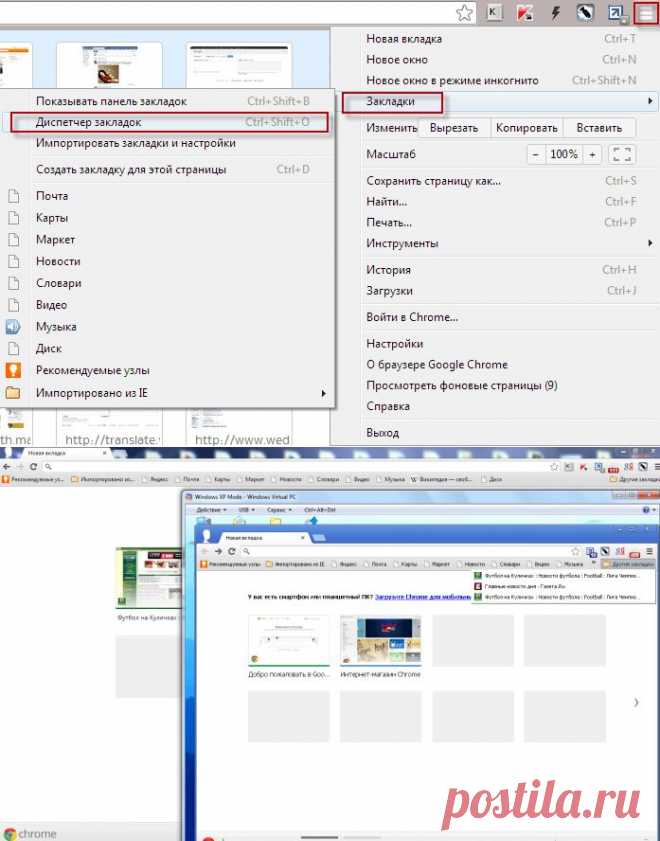Click the Вставить button

(x=599, y=128)
